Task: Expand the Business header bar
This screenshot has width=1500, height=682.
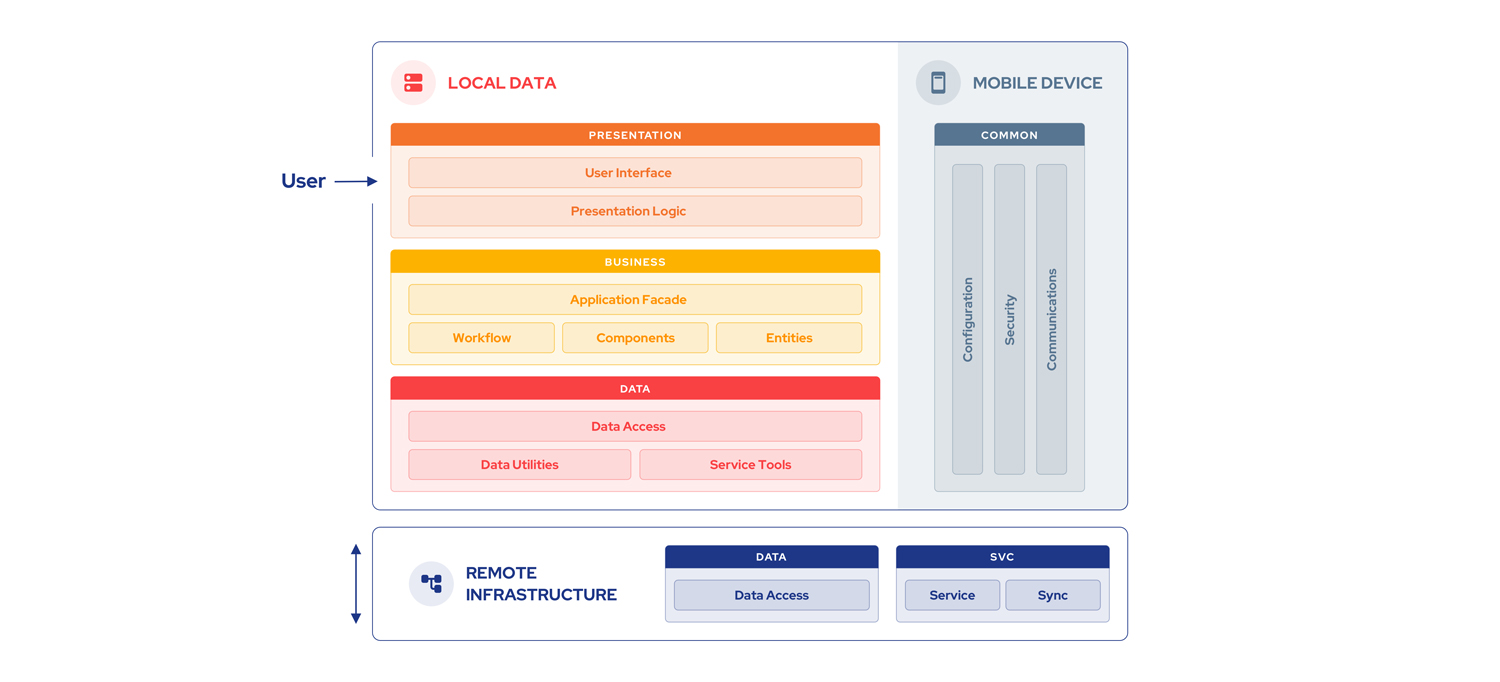Action: point(635,261)
